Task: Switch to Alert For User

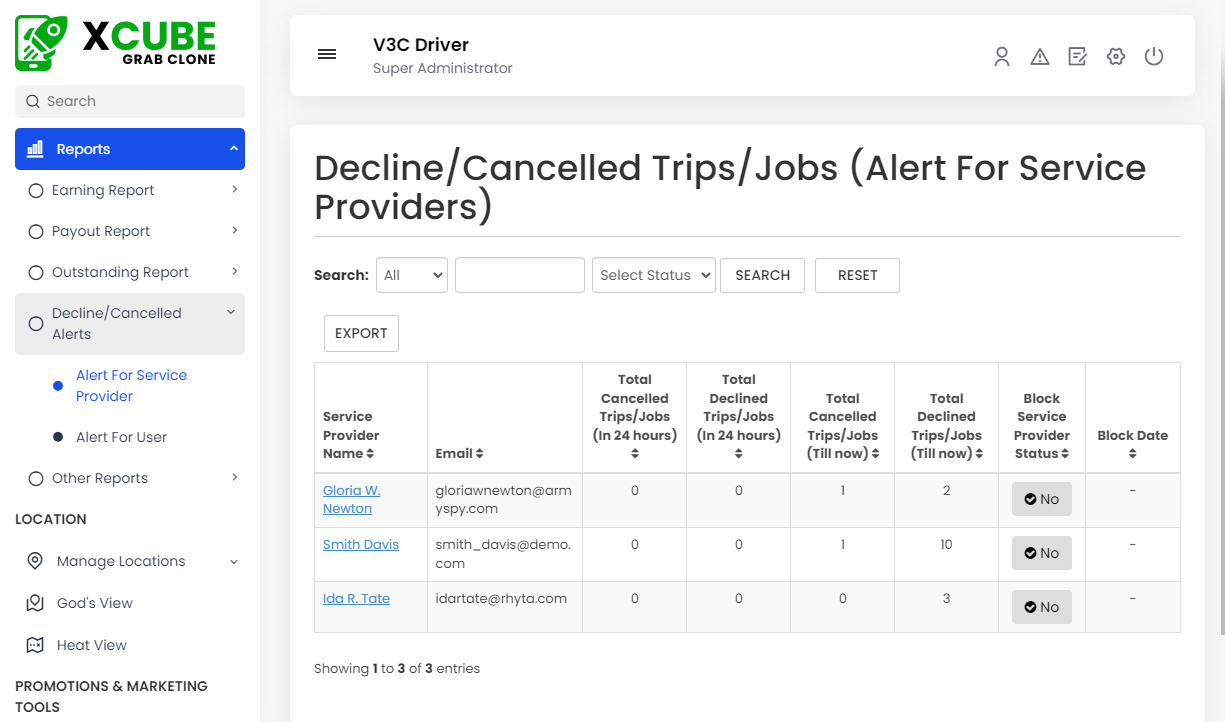Action: [121, 437]
